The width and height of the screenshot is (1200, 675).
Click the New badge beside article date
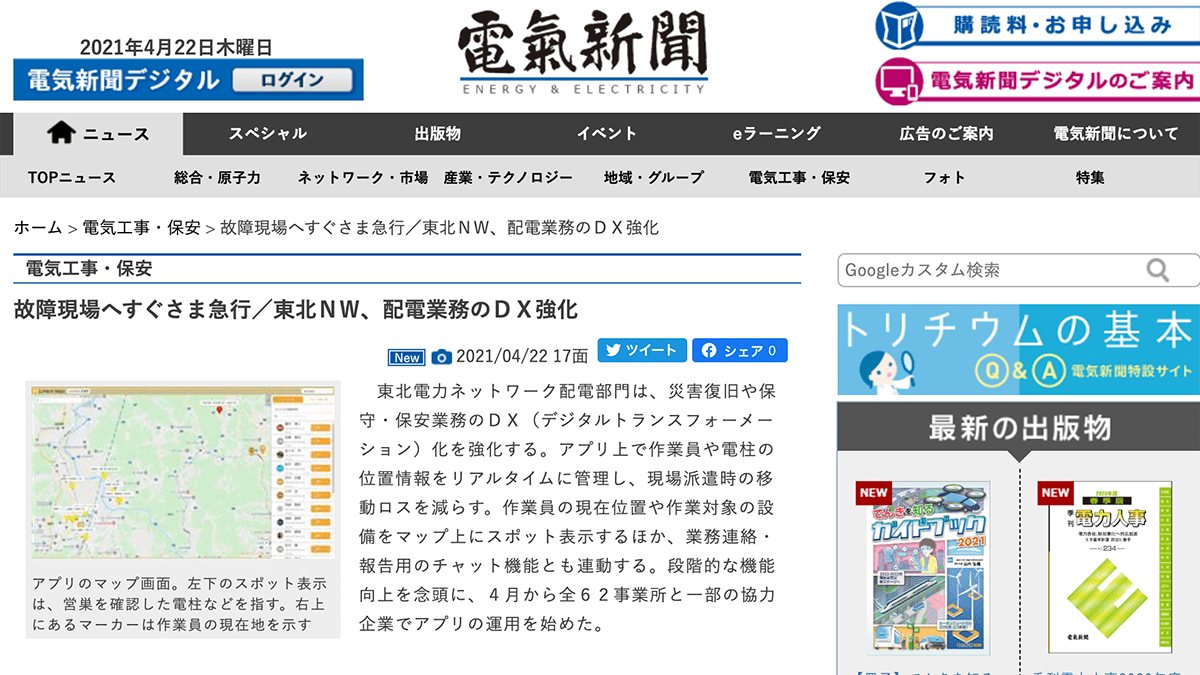(407, 357)
